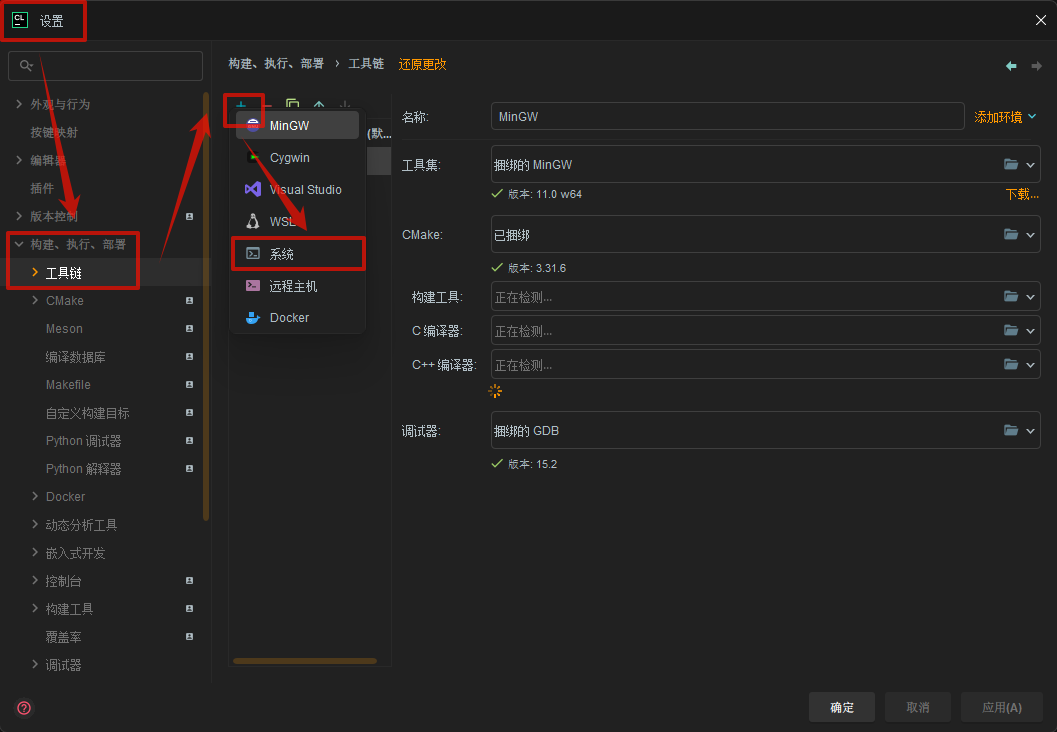Expand the 嵌入式开发 node

tap(35, 552)
